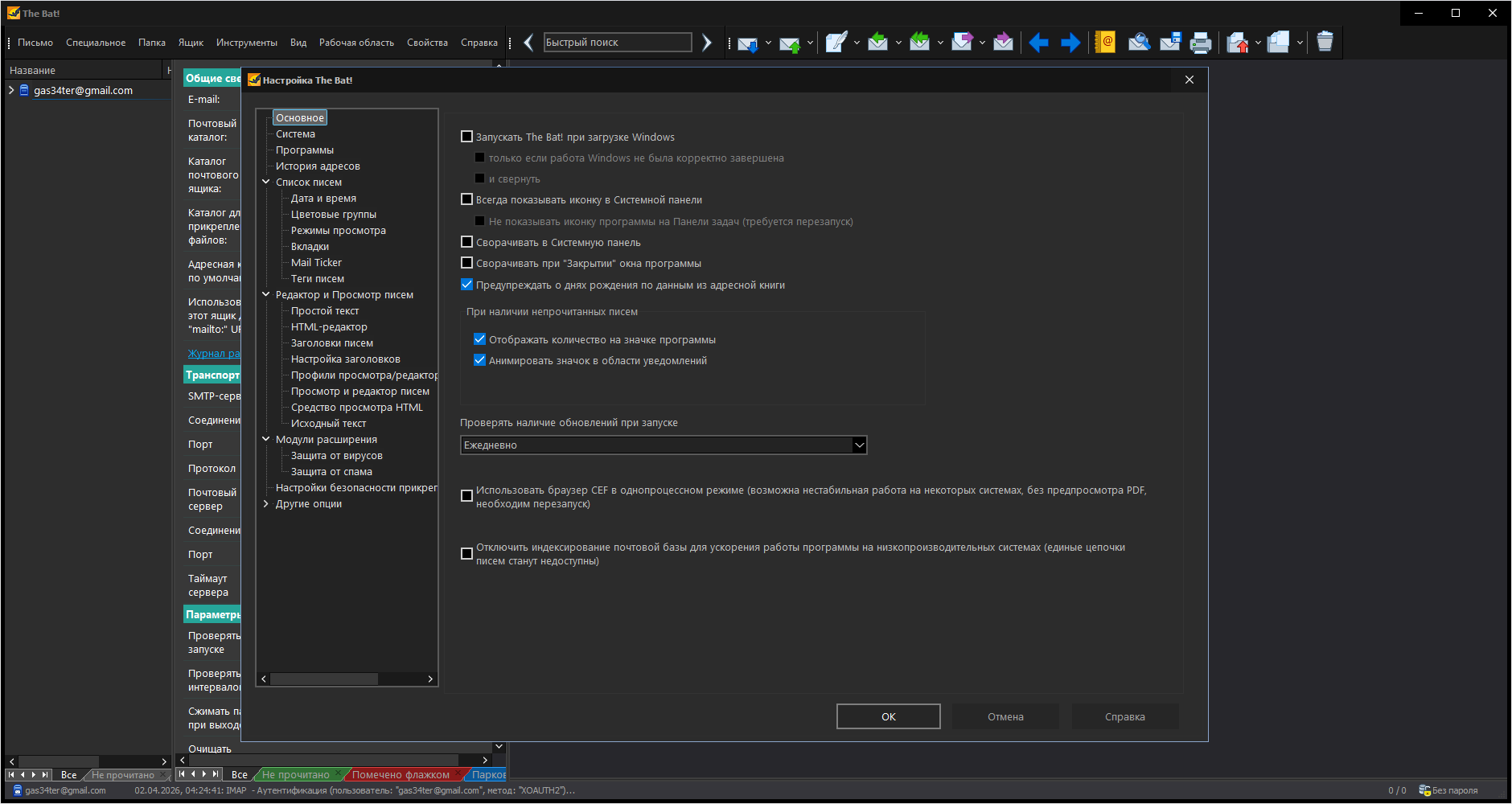Collapse the 'Список писем' tree node

coord(266,183)
